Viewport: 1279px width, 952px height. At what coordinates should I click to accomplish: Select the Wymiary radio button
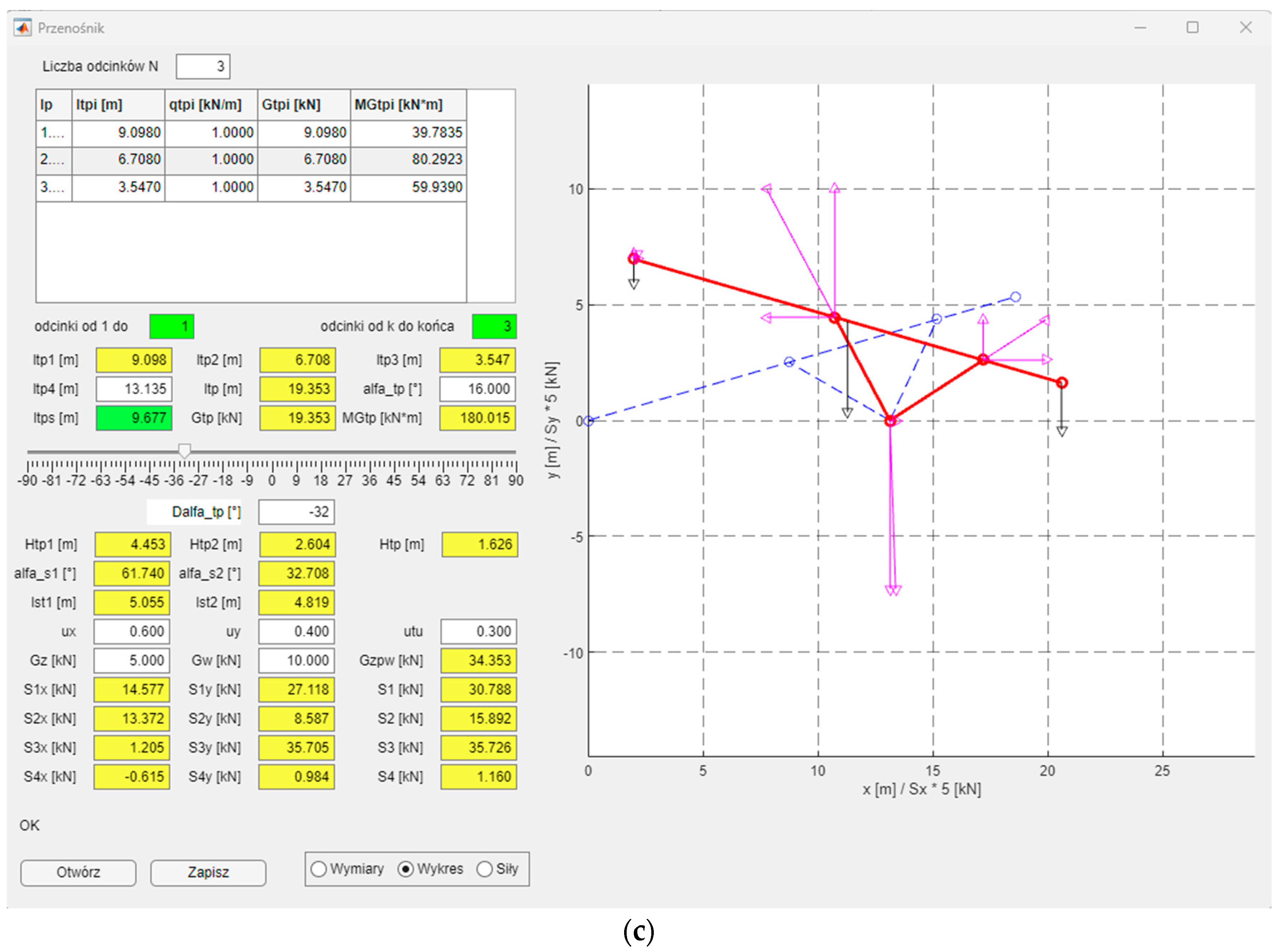[x=319, y=868]
